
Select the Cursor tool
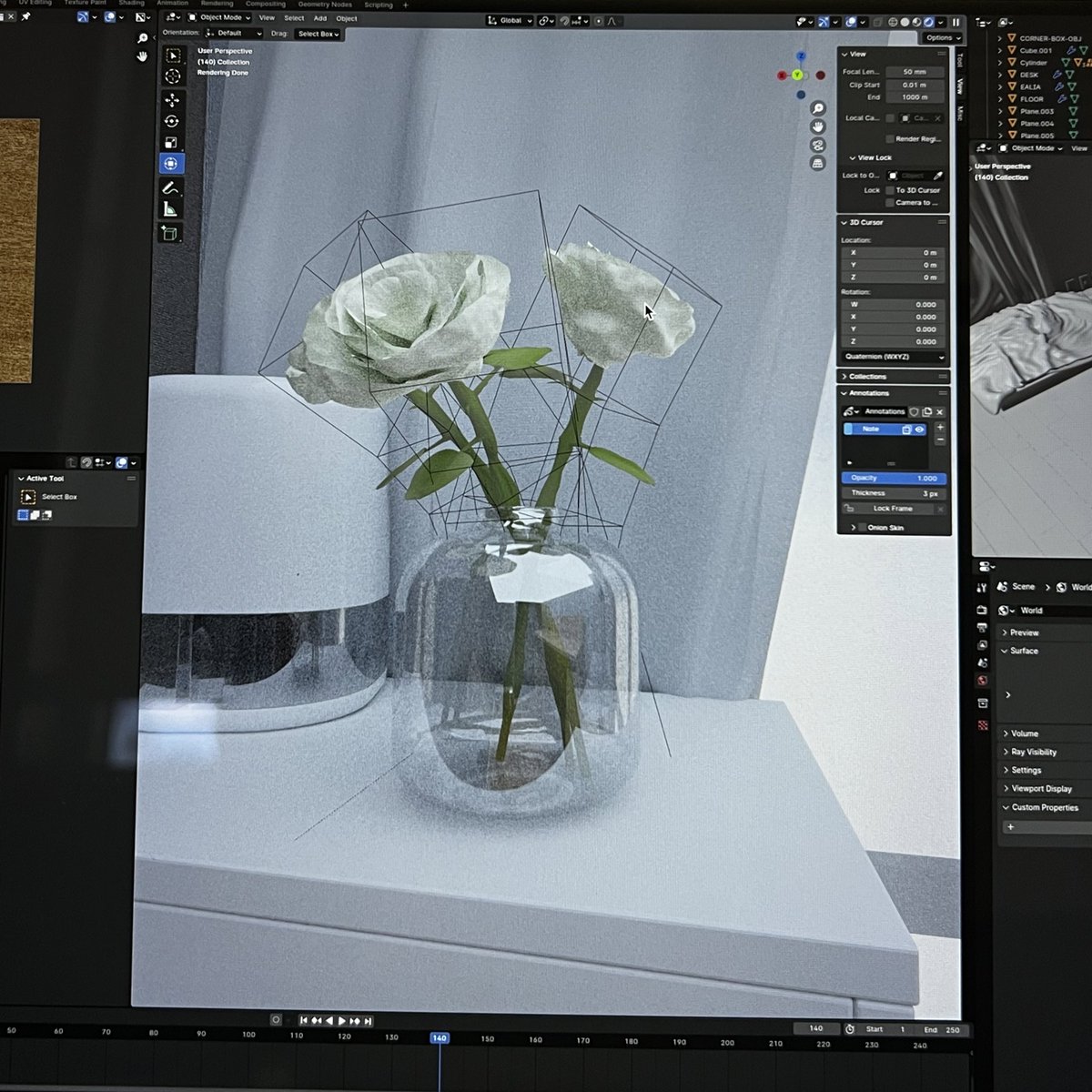[173, 76]
